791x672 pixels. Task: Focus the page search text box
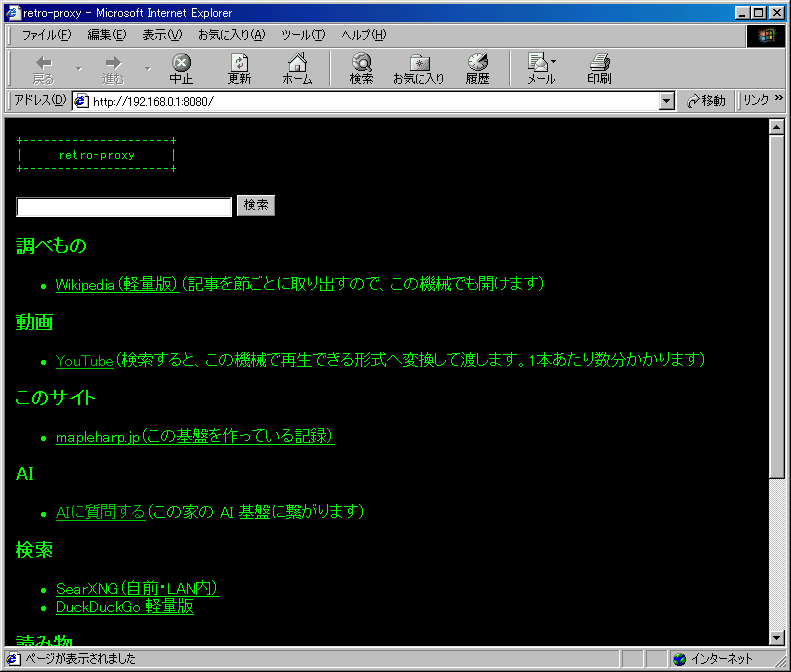pyautogui.click(x=124, y=207)
